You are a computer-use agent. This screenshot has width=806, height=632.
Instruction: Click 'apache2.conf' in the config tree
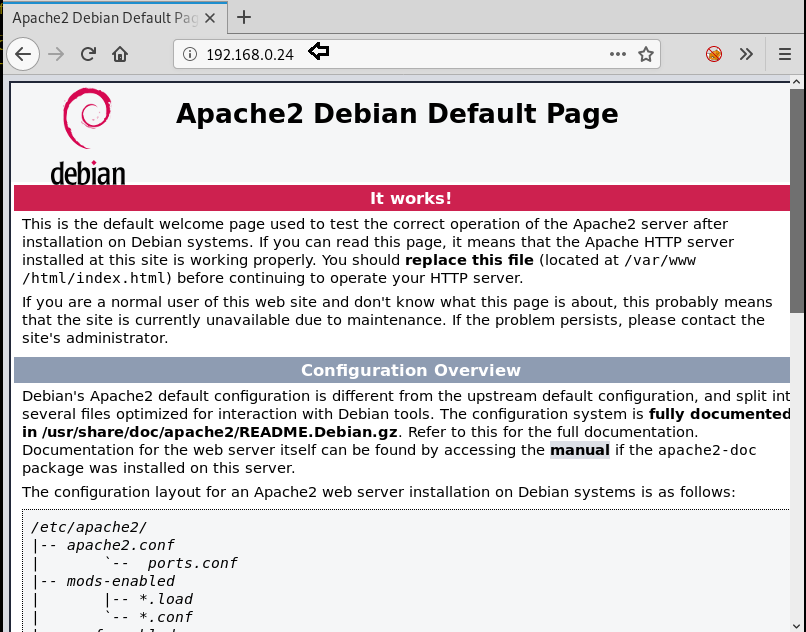(x=121, y=545)
